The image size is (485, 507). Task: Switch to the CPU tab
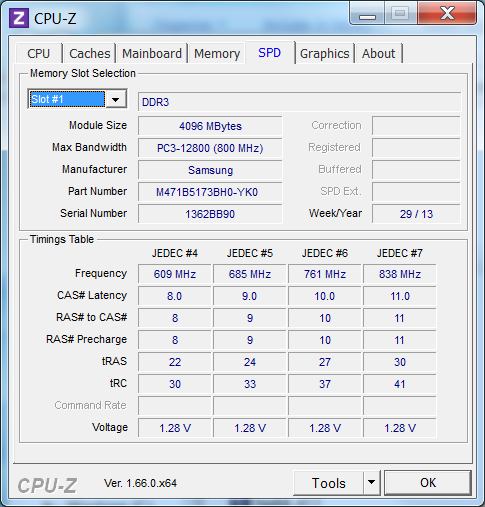pyautogui.click(x=39, y=53)
